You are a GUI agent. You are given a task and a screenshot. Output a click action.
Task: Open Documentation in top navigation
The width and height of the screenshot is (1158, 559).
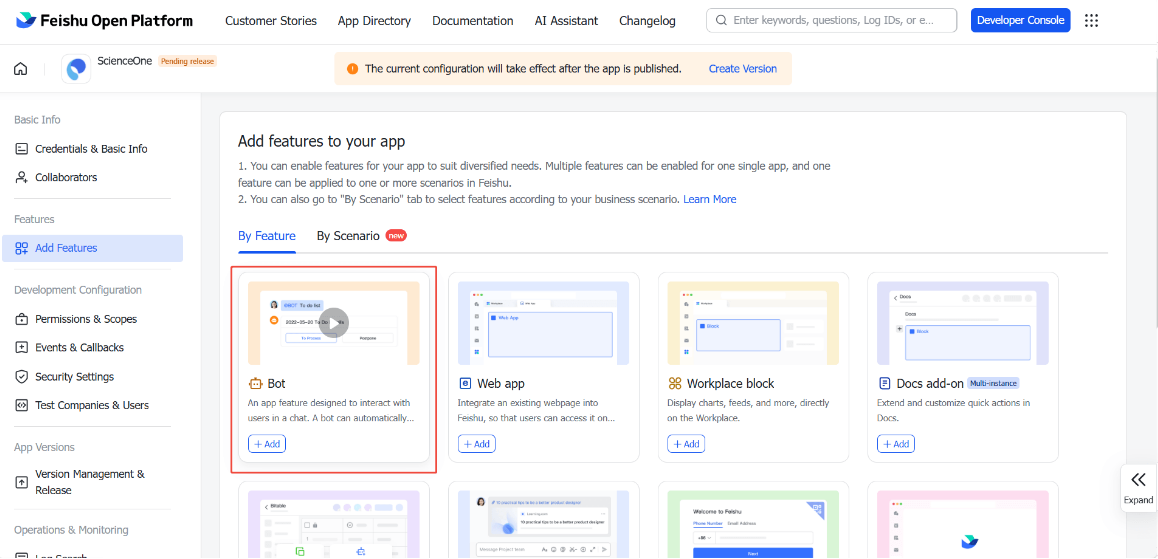pyautogui.click(x=473, y=21)
